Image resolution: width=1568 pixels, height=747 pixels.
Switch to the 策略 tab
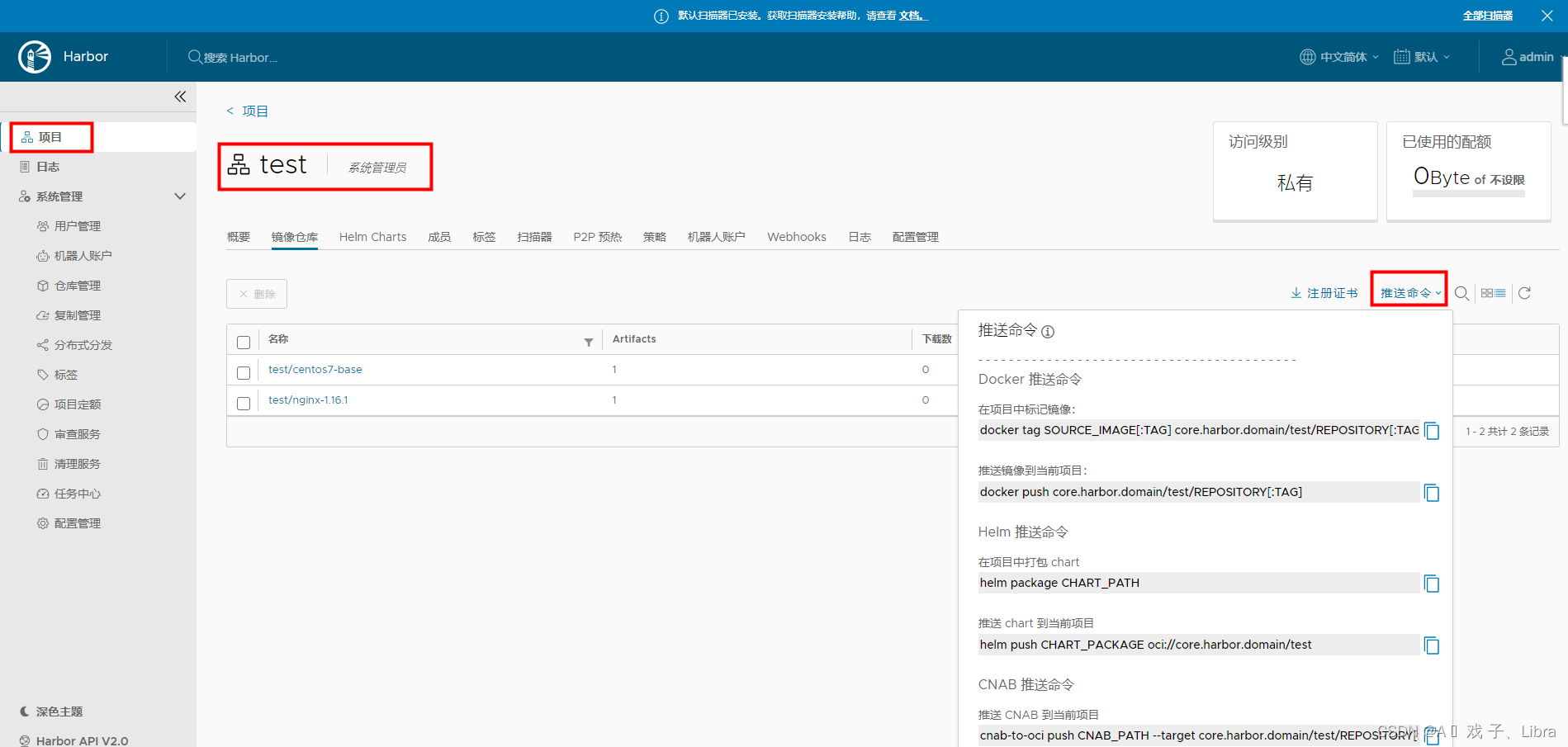(655, 237)
